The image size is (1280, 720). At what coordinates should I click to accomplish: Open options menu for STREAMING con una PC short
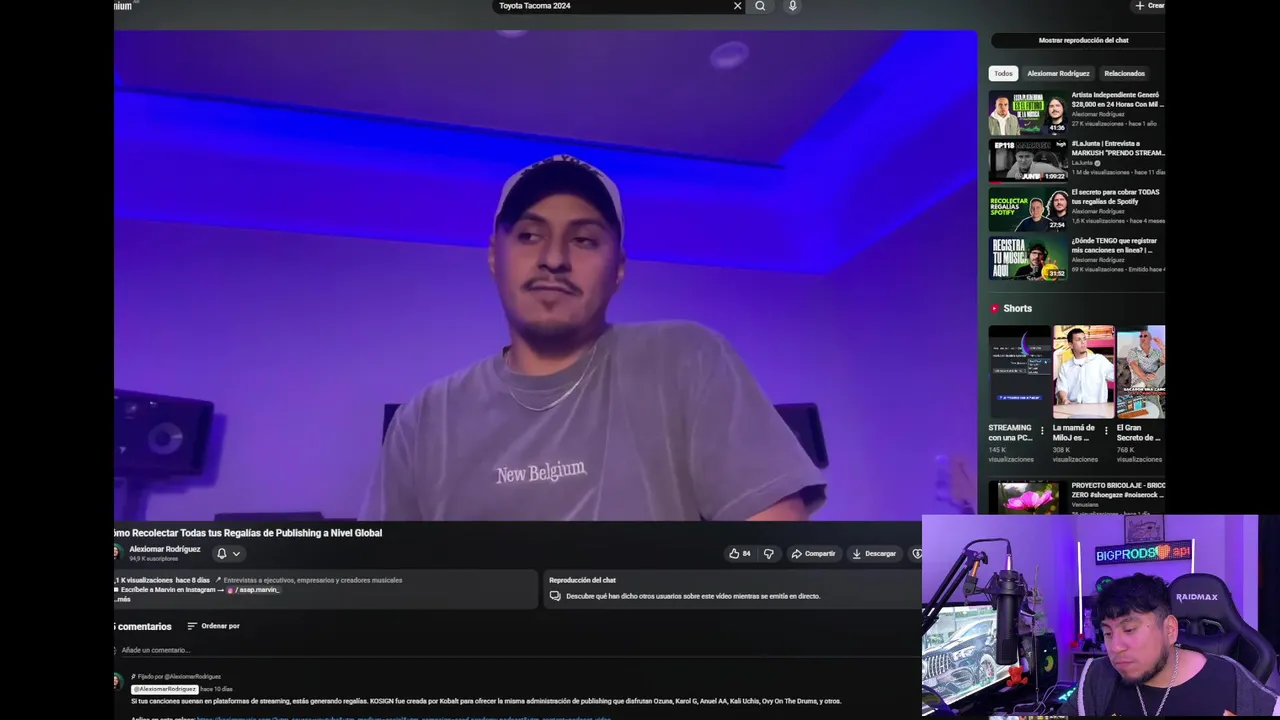(x=1042, y=431)
